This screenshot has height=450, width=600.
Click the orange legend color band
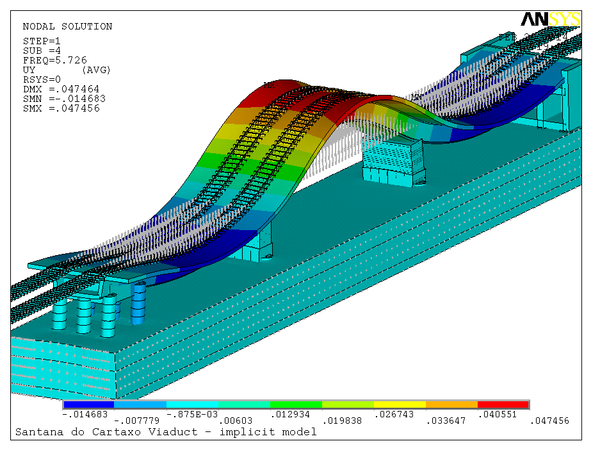pos(452,404)
